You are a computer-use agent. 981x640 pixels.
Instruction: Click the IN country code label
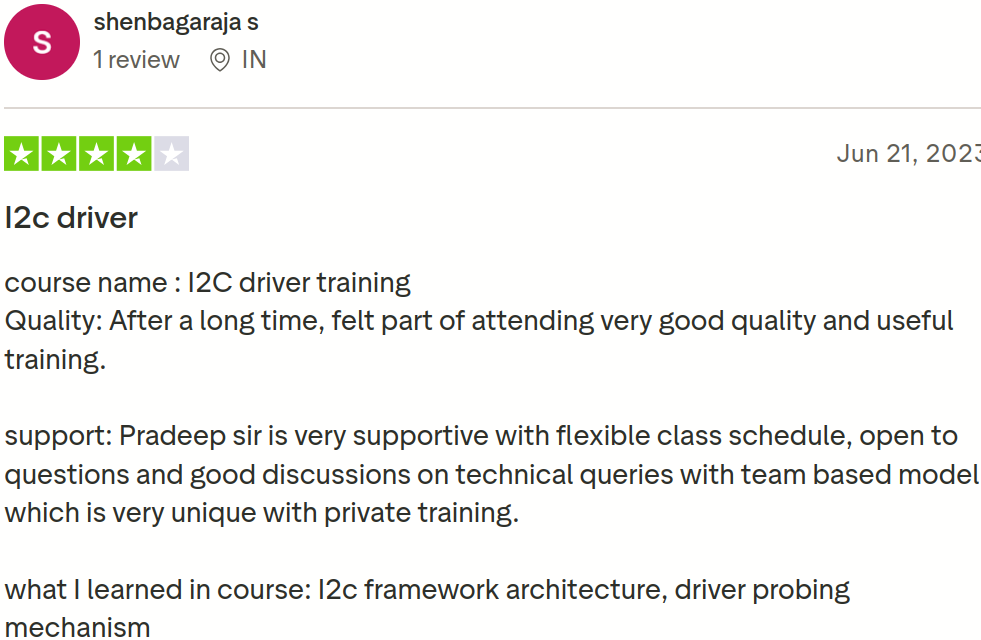point(254,60)
